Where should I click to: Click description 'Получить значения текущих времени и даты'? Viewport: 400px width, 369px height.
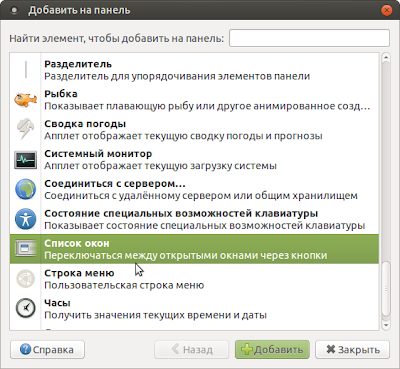coord(155,315)
